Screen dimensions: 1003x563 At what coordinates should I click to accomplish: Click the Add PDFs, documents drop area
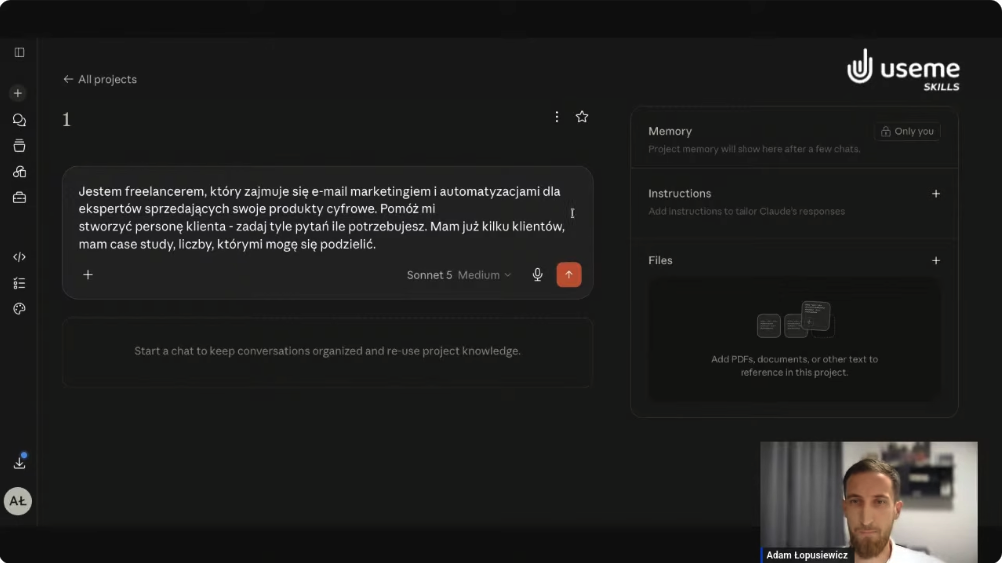(794, 339)
